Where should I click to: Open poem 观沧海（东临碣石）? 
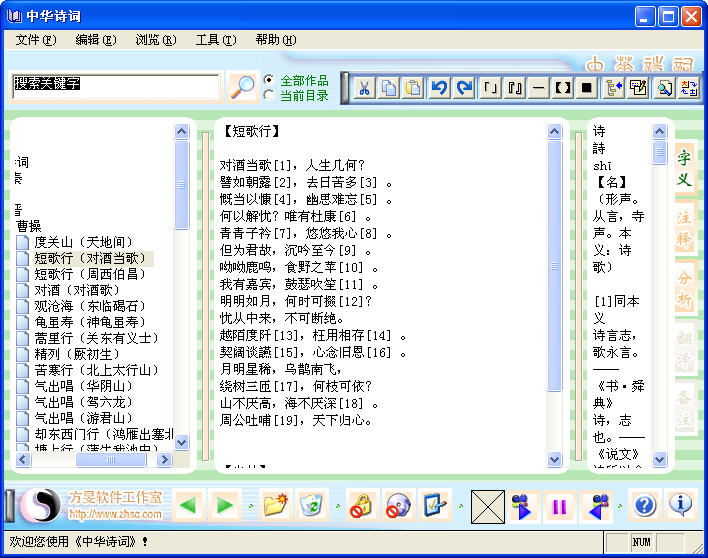pos(90,306)
